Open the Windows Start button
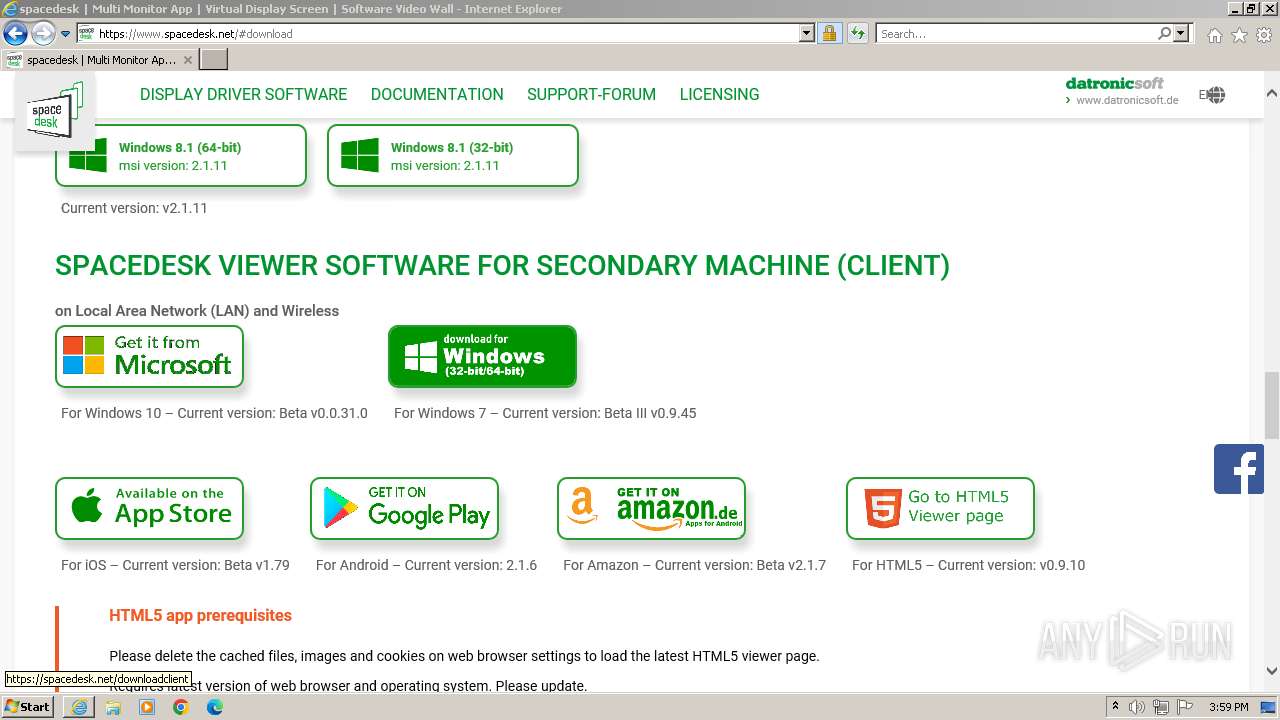The image size is (1280, 720). (x=27, y=706)
